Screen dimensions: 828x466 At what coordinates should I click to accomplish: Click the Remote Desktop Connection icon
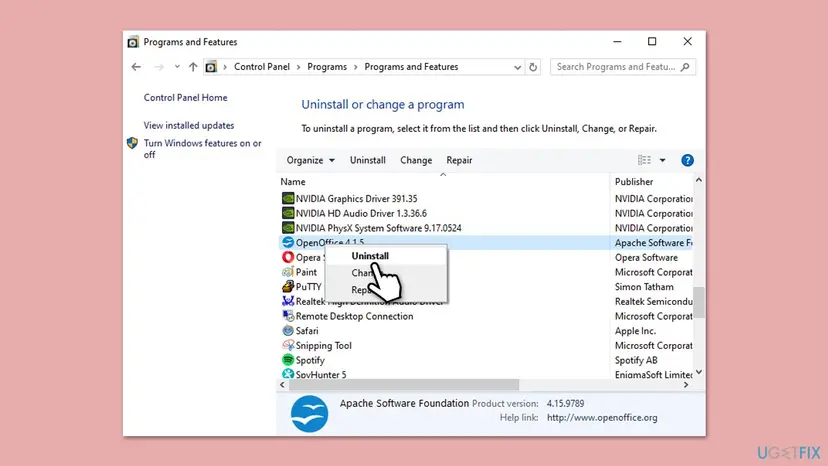(x=288, y=316)
